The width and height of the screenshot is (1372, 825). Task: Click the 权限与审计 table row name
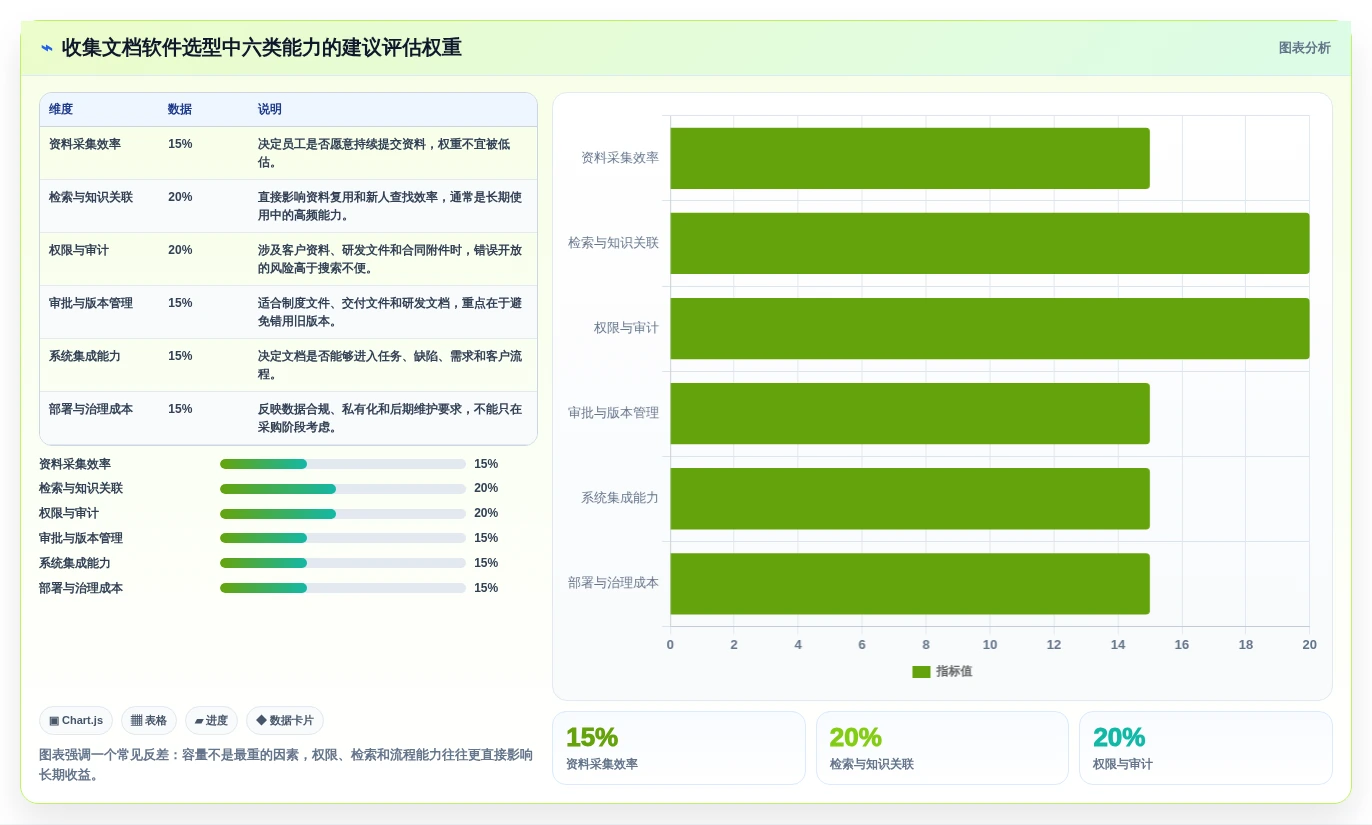coord(79,250)
